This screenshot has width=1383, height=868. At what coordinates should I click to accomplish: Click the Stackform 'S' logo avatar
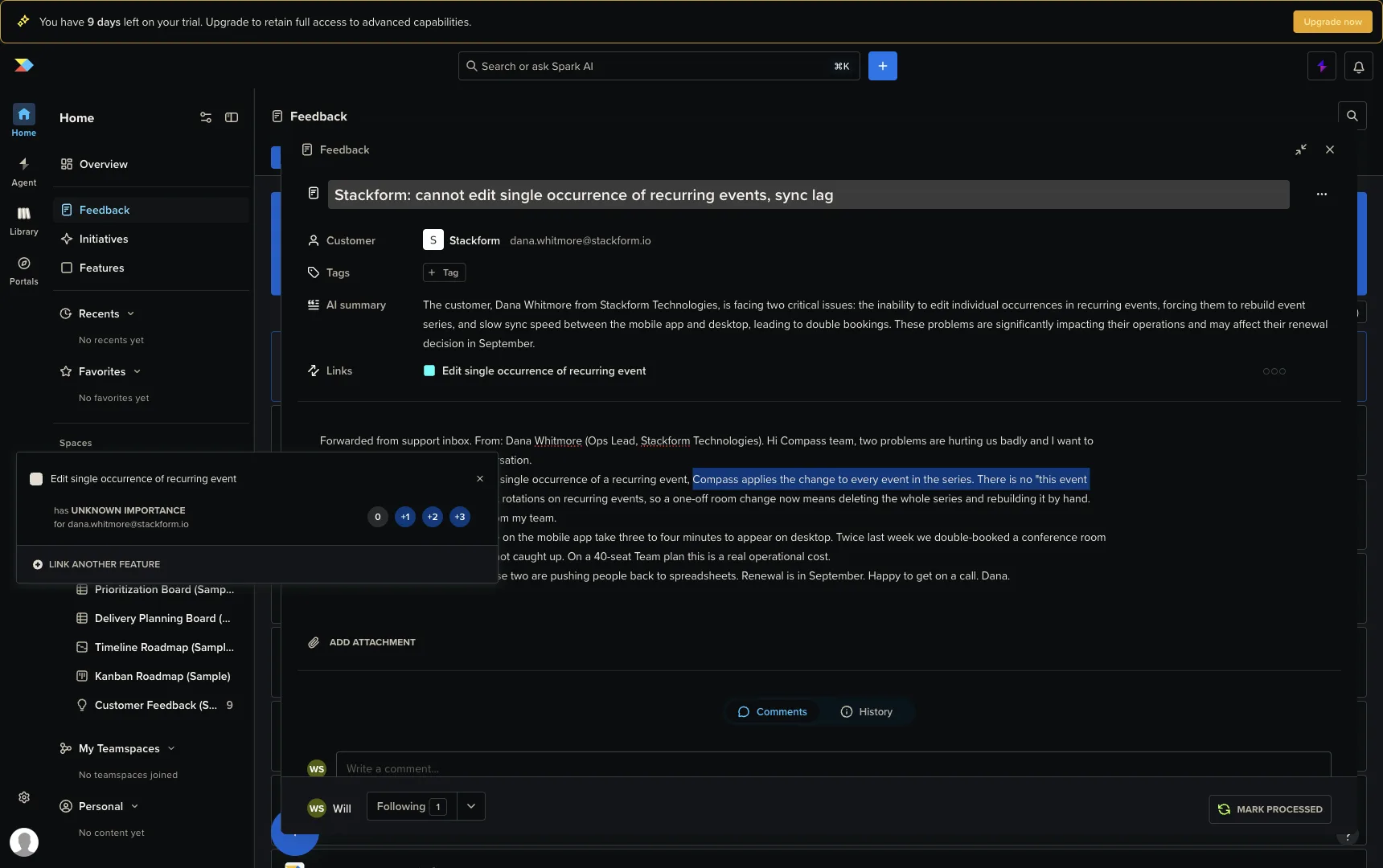tap(433, 240)
